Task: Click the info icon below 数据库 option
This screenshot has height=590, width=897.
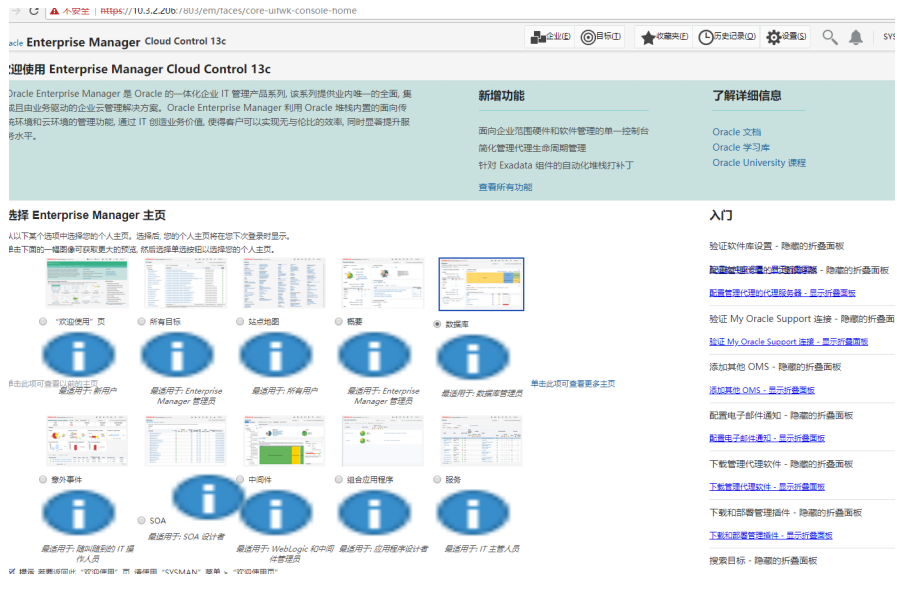Action: (470, 357)
